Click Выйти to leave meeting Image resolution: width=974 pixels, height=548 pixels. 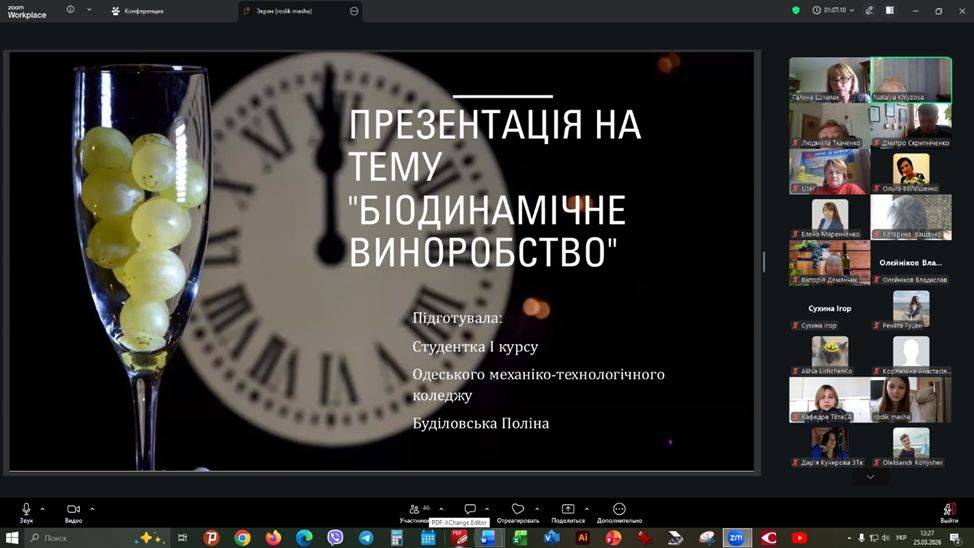pos(949,511)
